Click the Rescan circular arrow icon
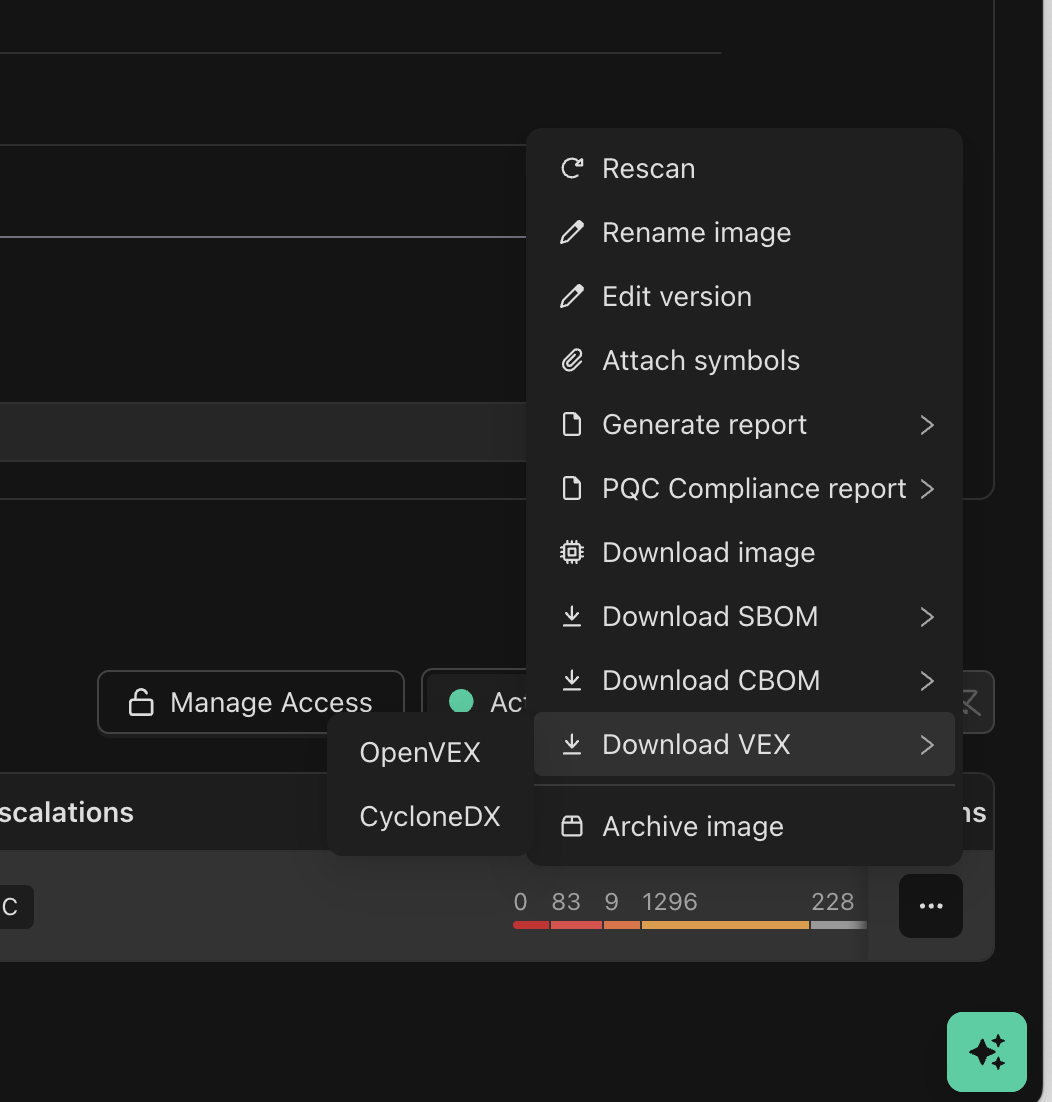1052x1102 pixels. click(572, 168)
